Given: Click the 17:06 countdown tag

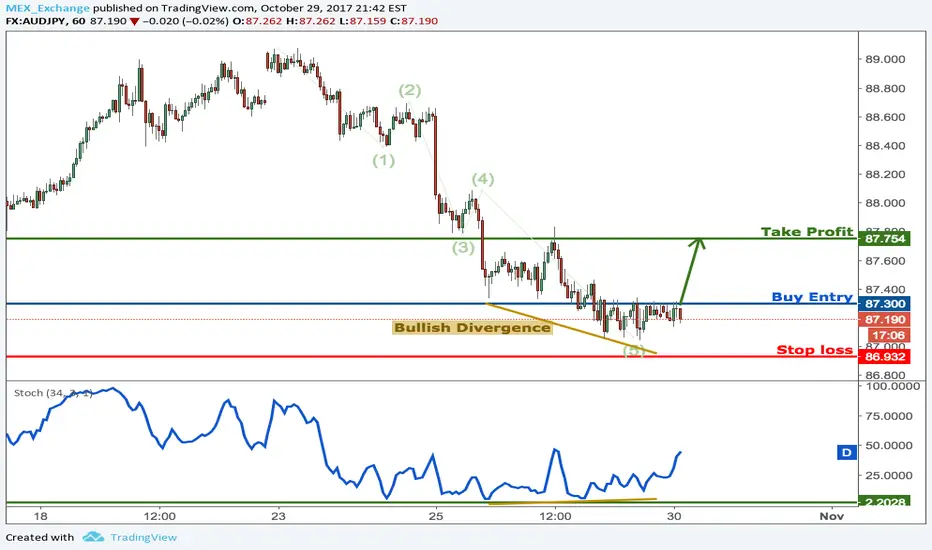Looking at the screenshot, I should tap(888, 335).
